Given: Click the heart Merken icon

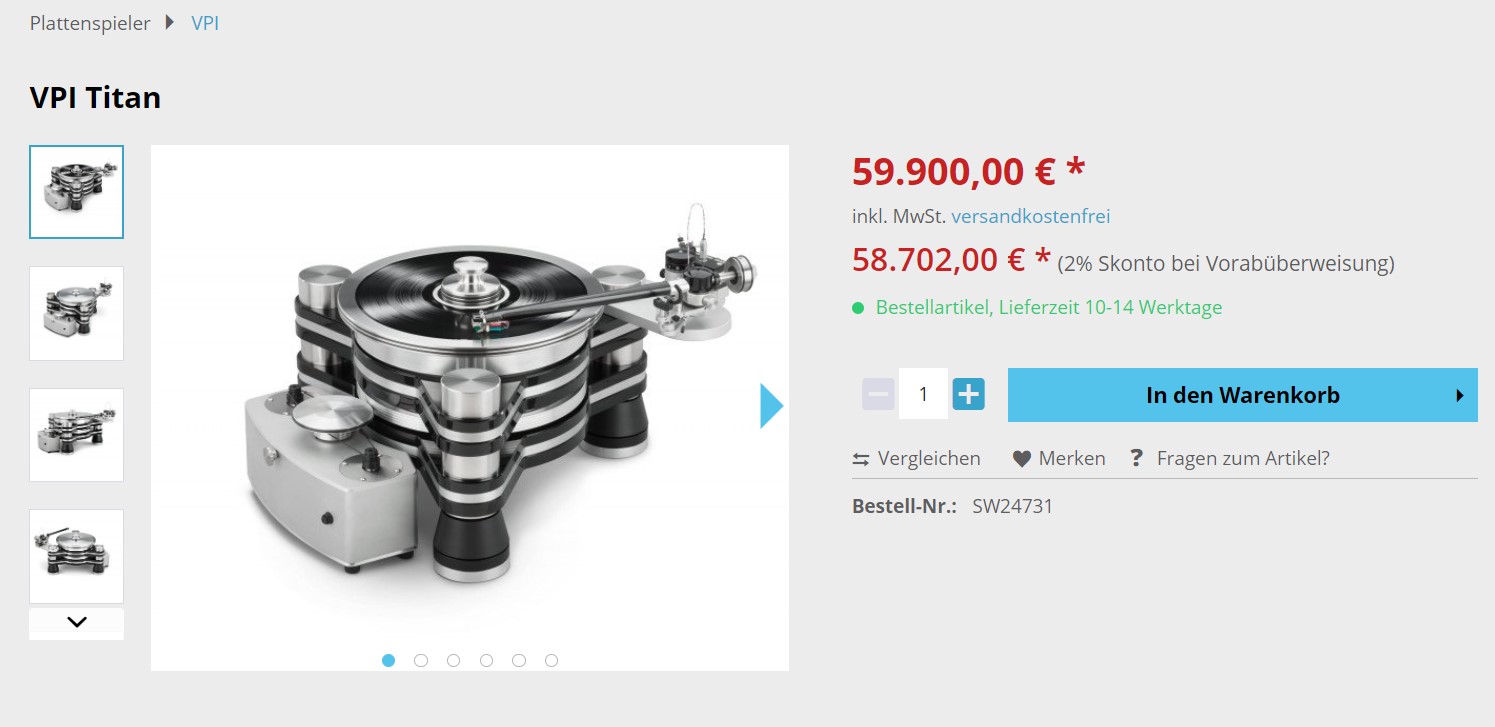Looking at the screenshot, I should coord(1021,459).
